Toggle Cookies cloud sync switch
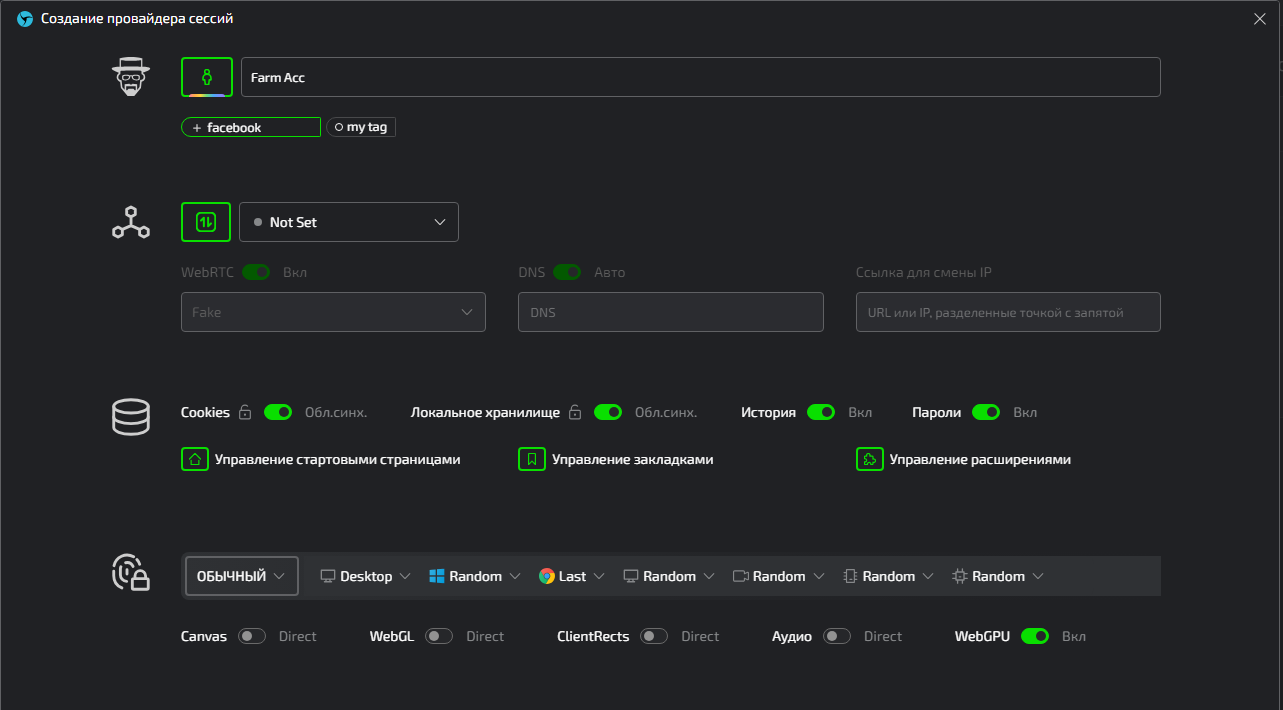1283x710 pixels. pos(278,412)
